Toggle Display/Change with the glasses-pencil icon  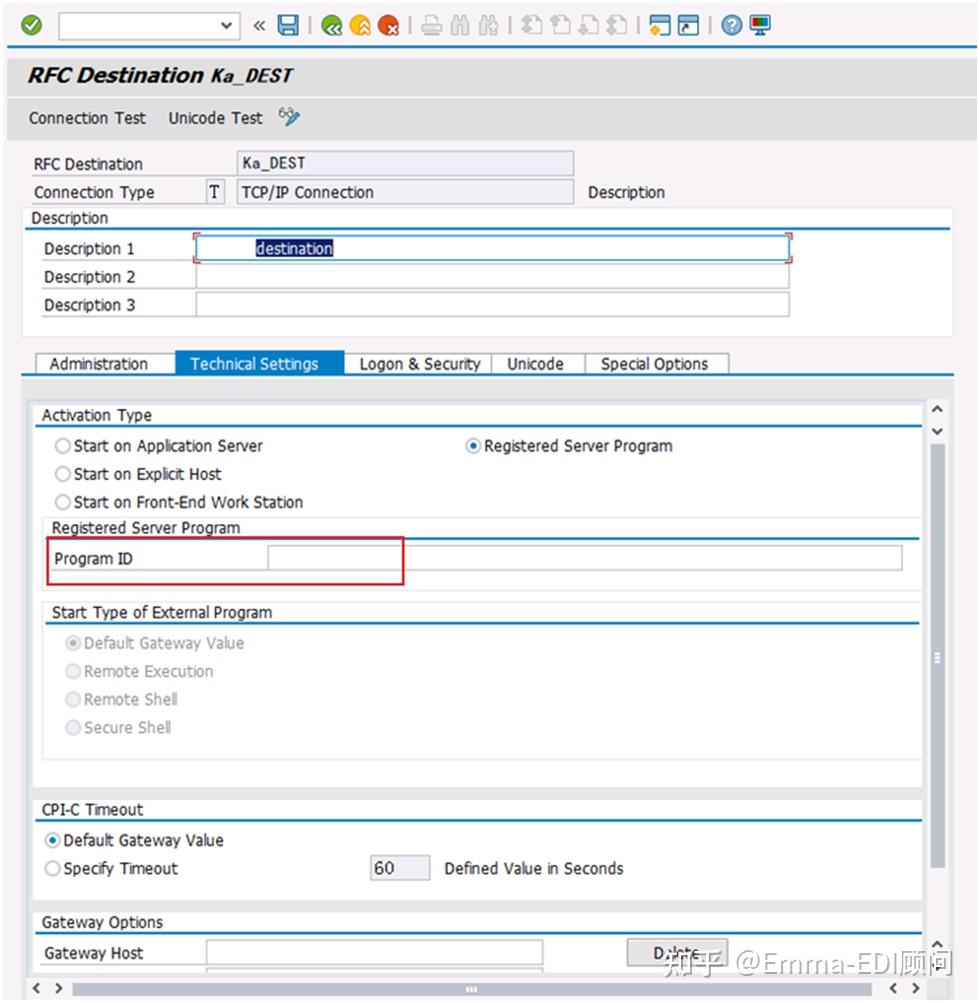coord(289,117)
